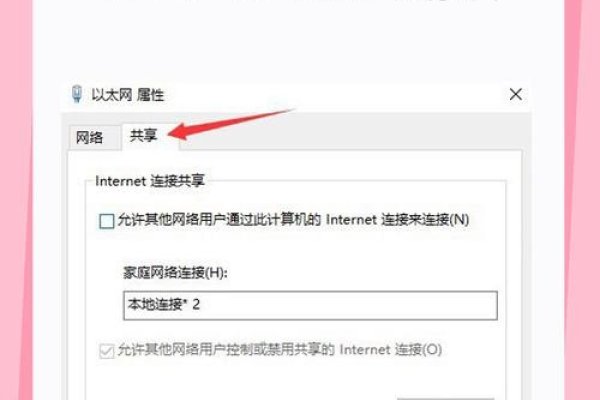Viewport: 600px width, 400px height.
Task: Click the Ethernet adapter icon in title bar
Action: 77,94
